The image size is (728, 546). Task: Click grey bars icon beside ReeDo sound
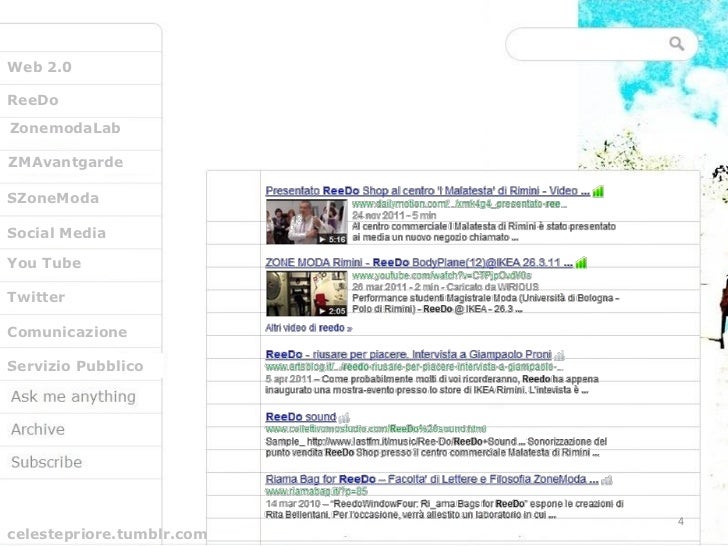(344, 418)
